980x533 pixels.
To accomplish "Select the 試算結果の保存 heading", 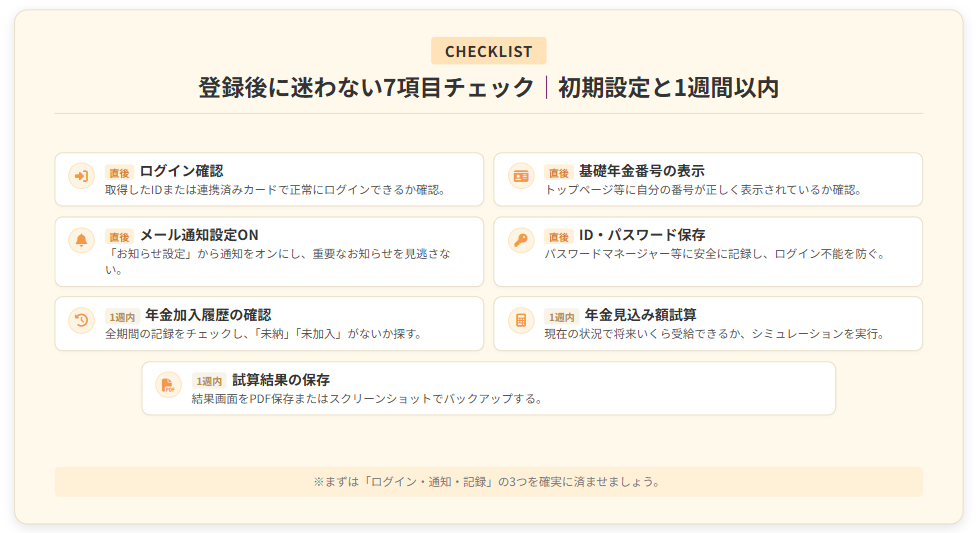I will pos(281,380).
